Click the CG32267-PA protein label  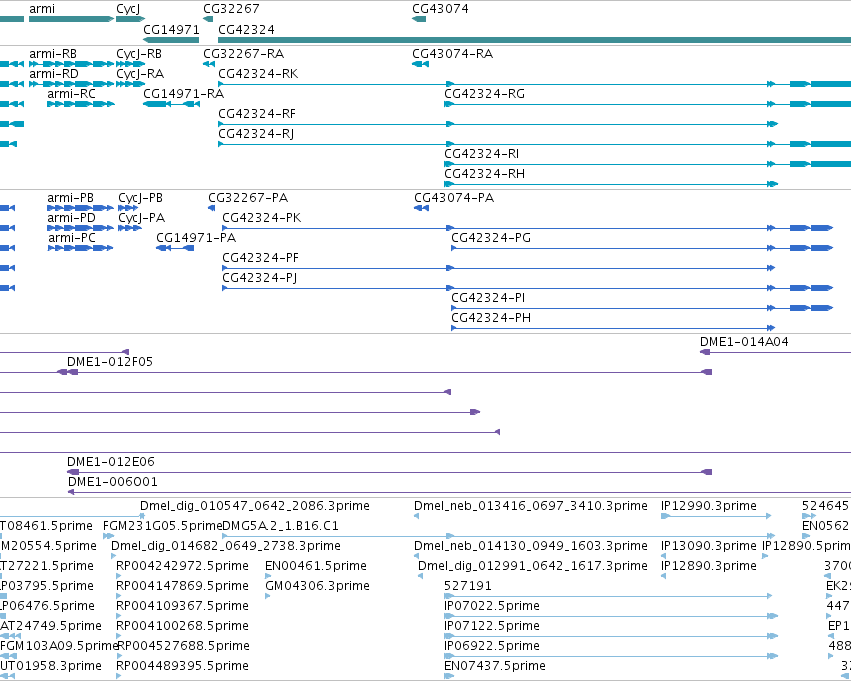pos(248,198)
